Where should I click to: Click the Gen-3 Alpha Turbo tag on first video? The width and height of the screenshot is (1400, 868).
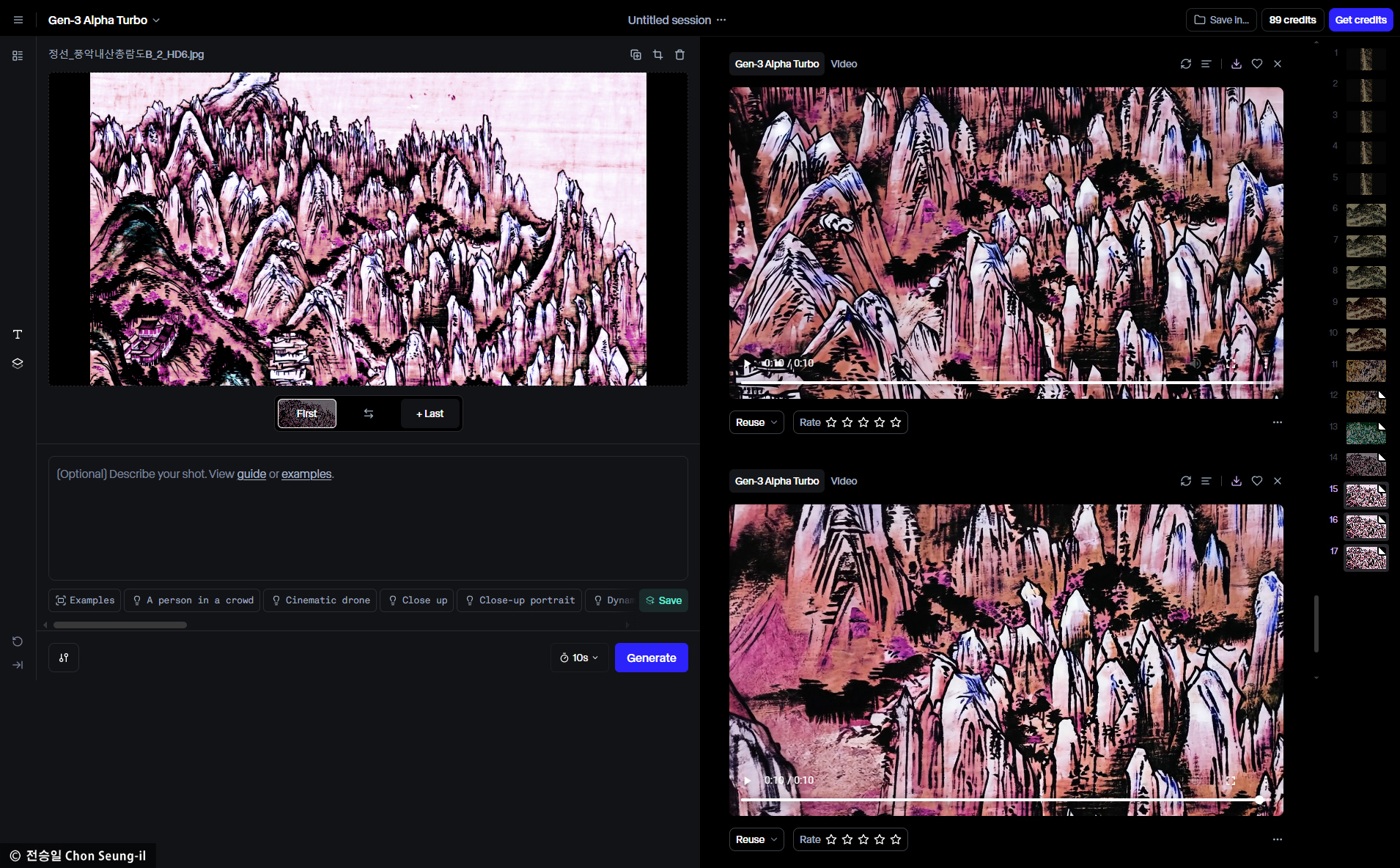777,64
